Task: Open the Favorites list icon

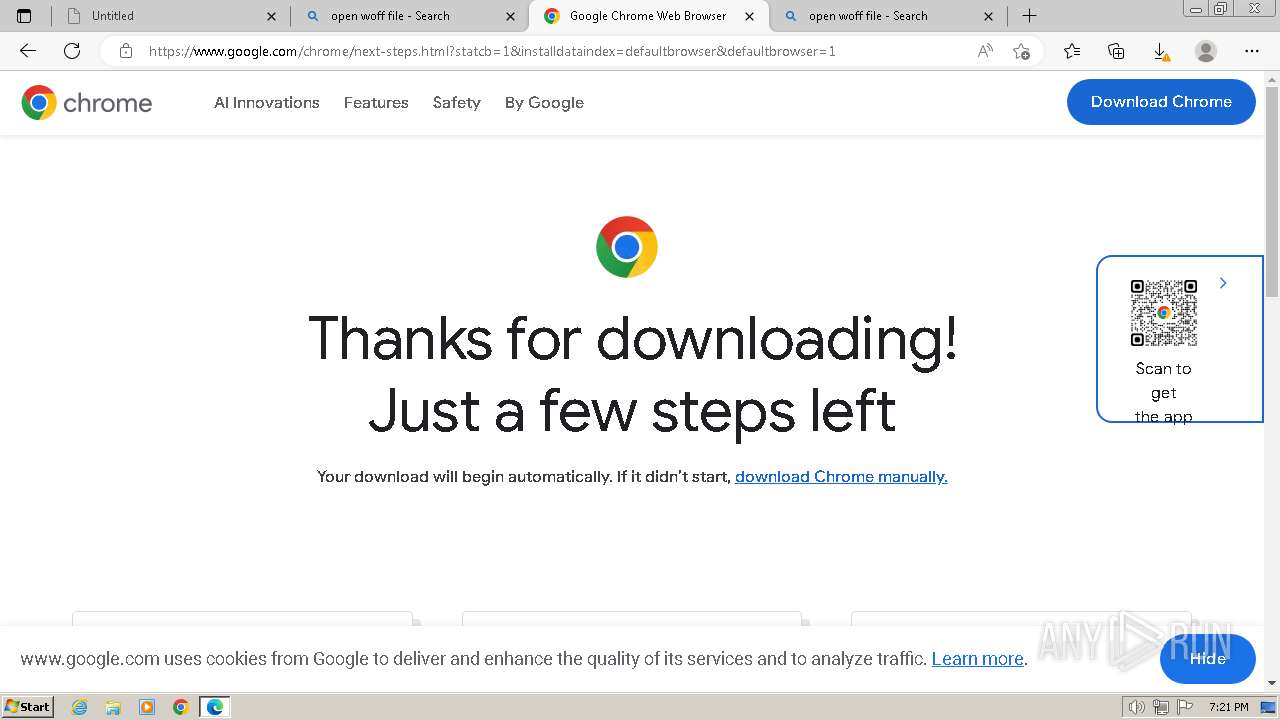Action: coord(1072,51)
